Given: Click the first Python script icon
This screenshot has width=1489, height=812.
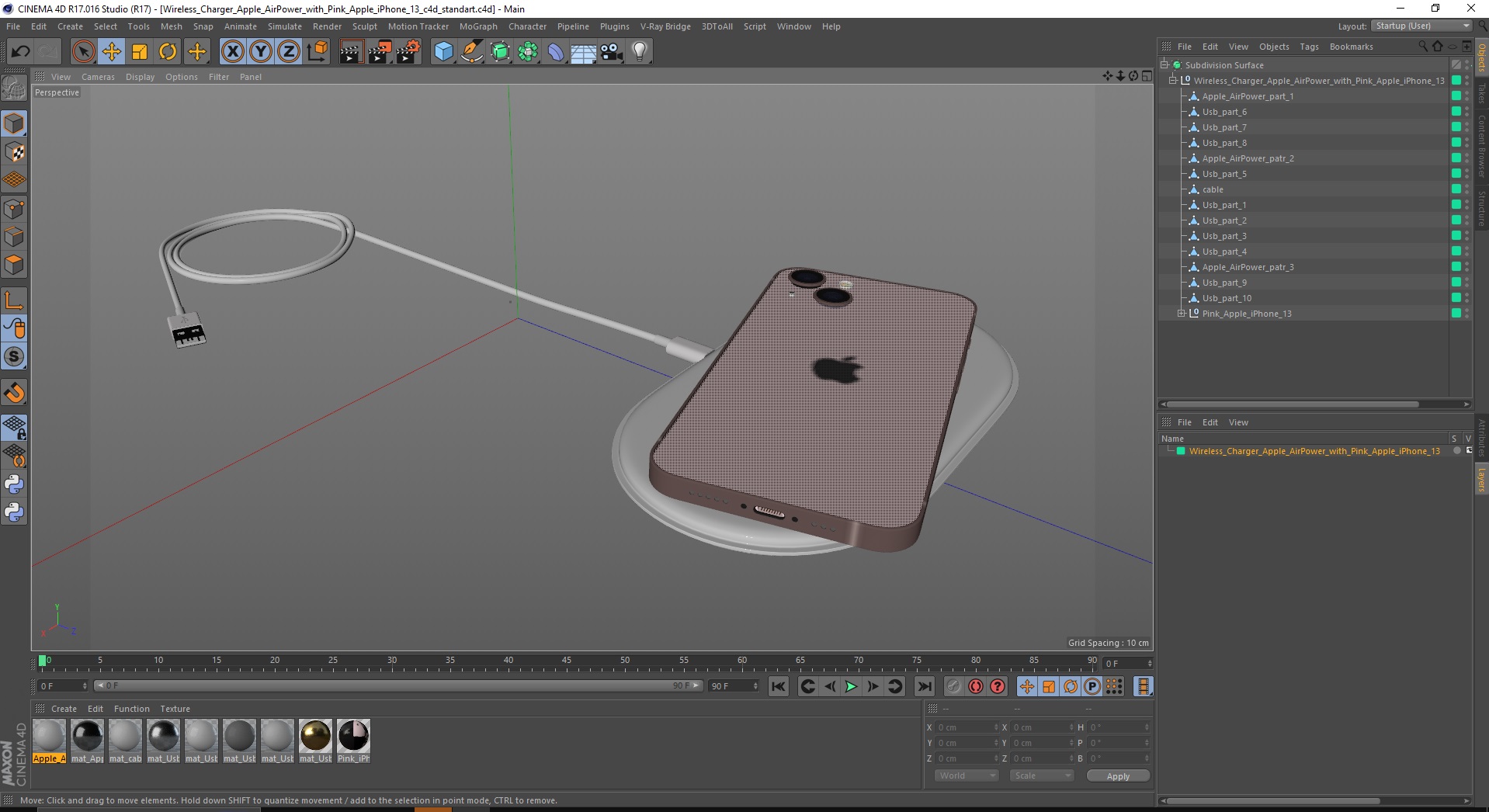Looking at the screenshot, I should [14, 484].
